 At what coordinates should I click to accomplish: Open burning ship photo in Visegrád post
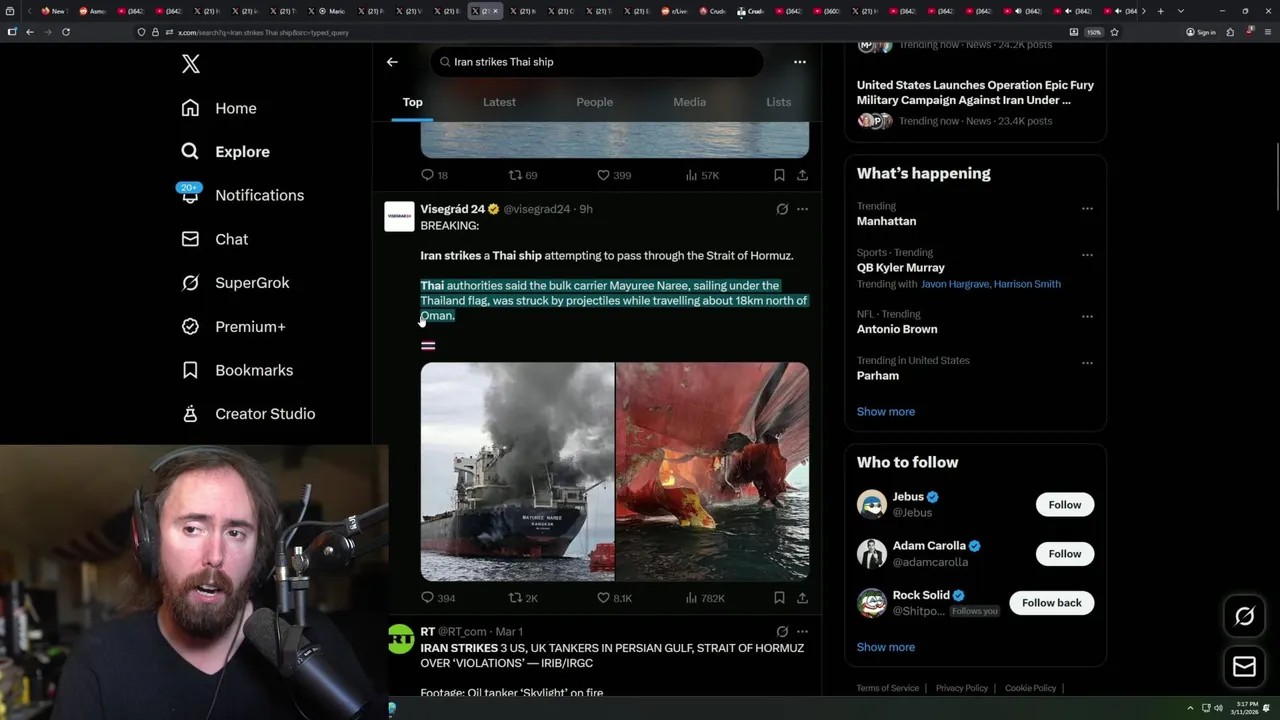click(517, 471)
